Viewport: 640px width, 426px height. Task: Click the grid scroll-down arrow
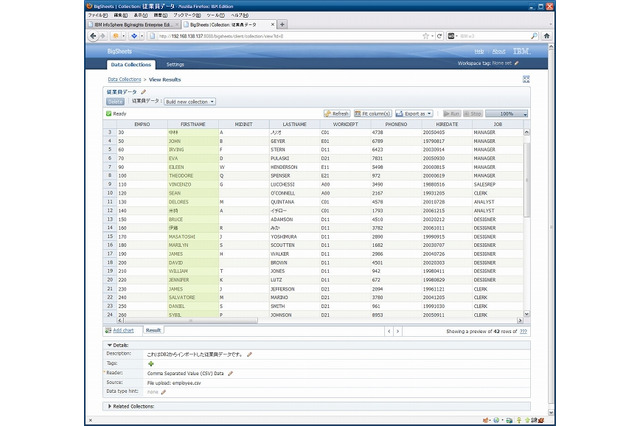click(x=527, y=314)
